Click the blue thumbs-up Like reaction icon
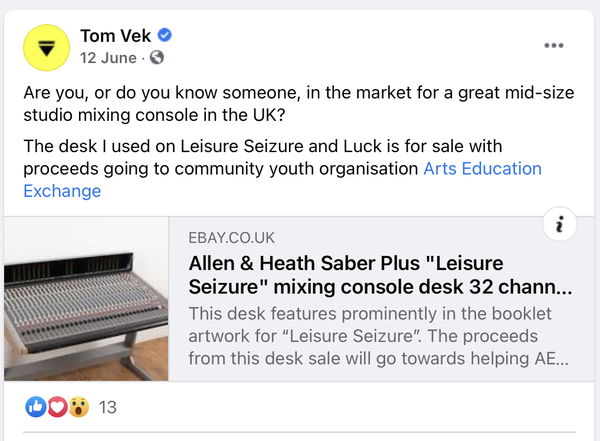Screen dimensions: 600x441 click(x=36, y=407)
